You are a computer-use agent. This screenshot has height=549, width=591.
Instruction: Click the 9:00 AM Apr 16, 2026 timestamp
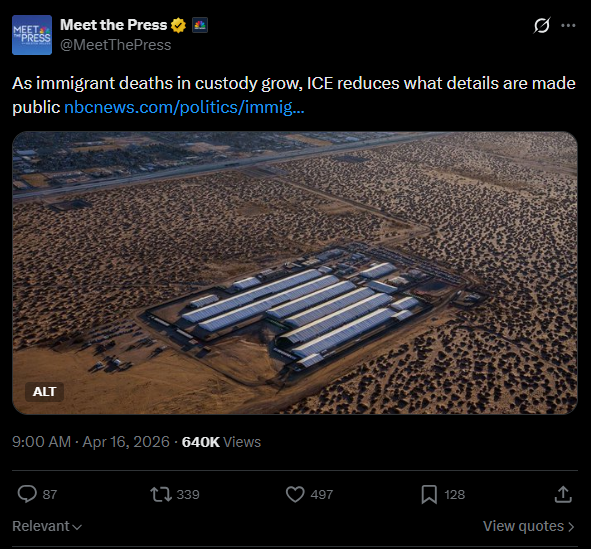[91, 442]
